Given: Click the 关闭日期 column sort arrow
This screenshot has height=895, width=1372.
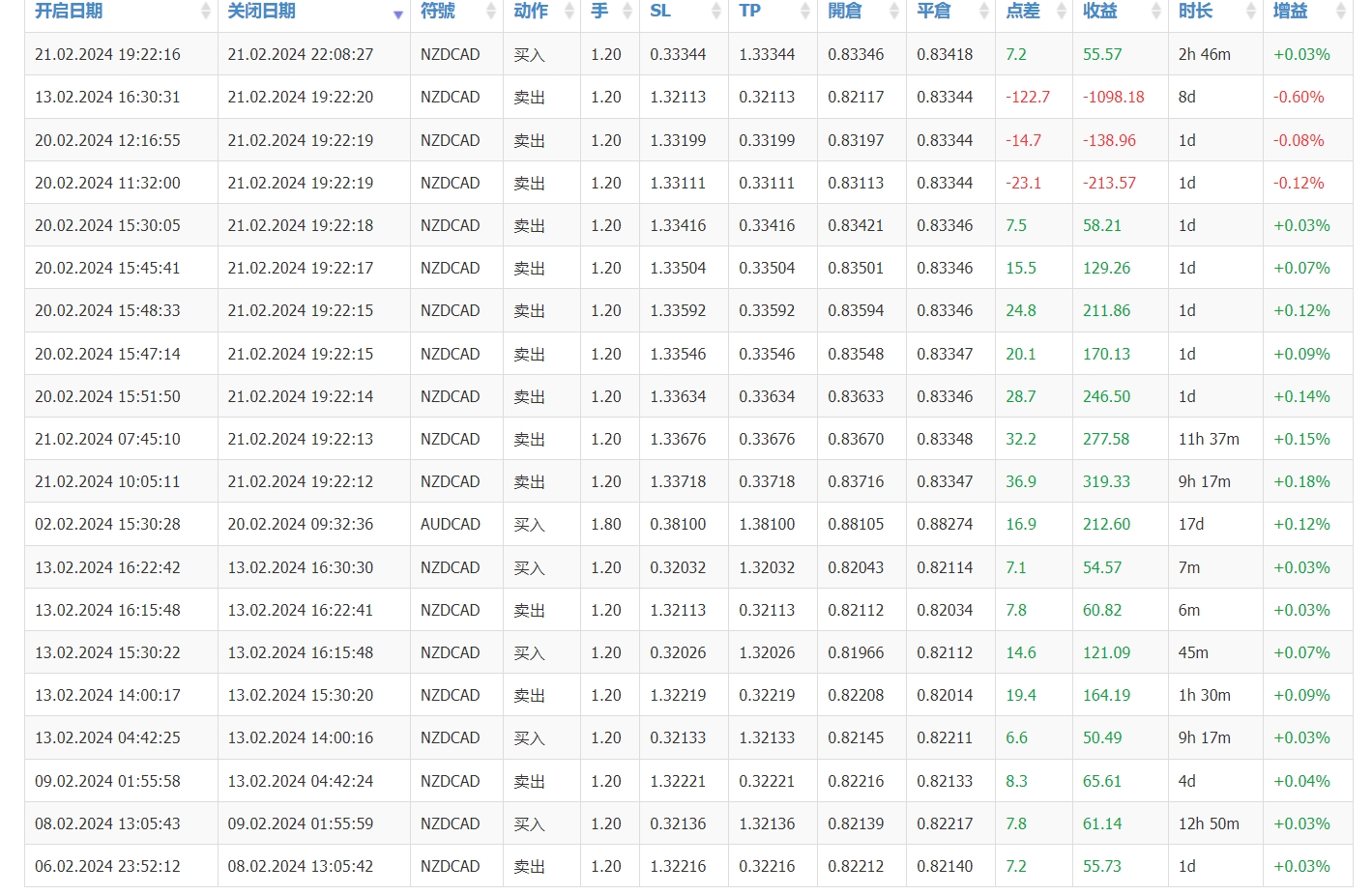Looking at the screenshot, I should [398, 14].
